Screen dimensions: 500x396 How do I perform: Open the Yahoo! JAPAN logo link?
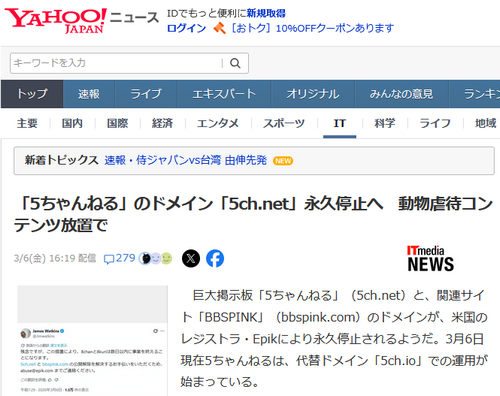tap(55, 21)
